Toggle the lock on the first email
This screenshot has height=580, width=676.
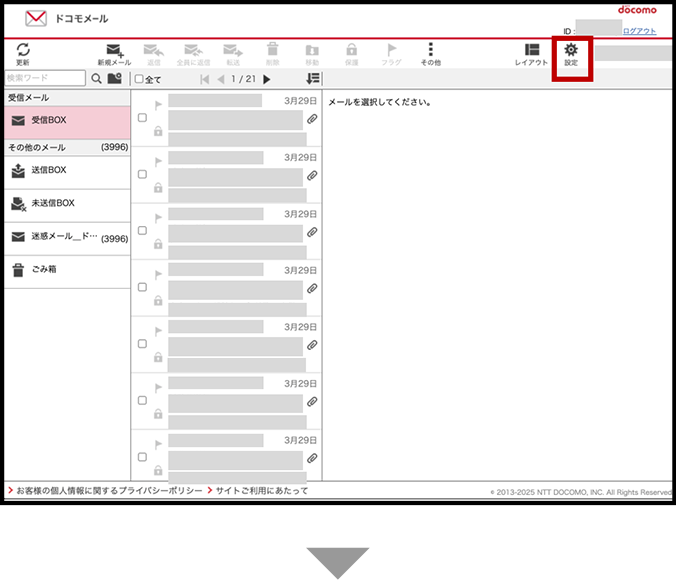(x=158, y=131)
